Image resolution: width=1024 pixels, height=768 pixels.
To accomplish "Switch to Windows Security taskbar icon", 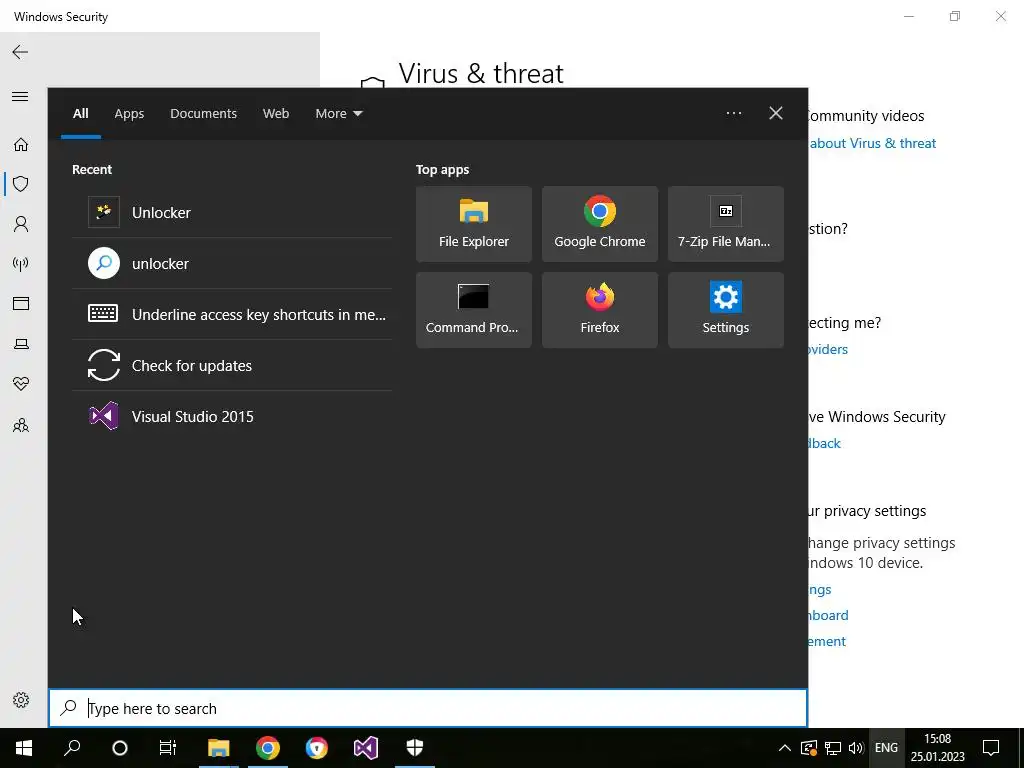I will point(415,748).
